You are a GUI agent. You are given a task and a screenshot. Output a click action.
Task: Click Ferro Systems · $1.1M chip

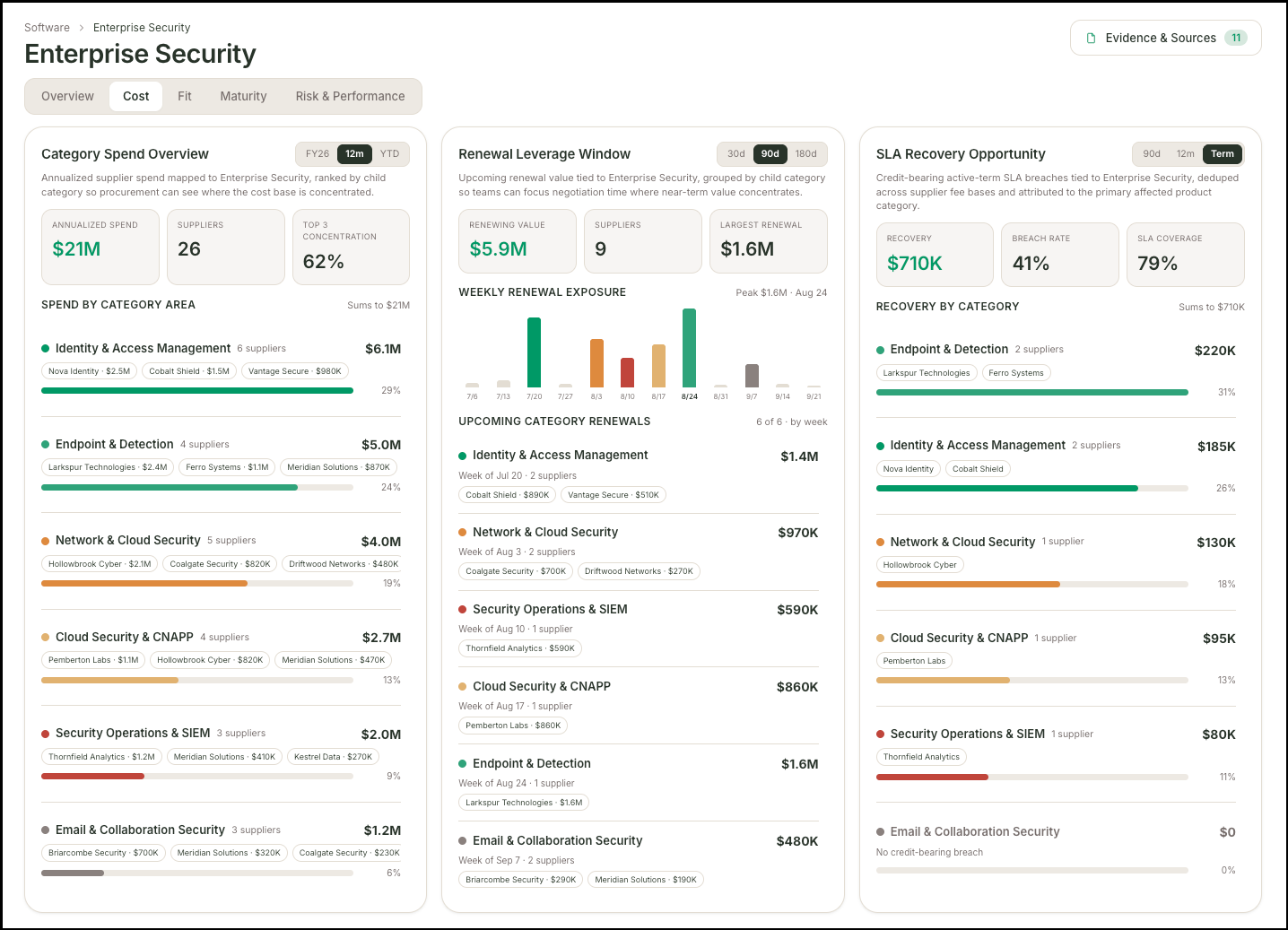click(x=227, y=467)
